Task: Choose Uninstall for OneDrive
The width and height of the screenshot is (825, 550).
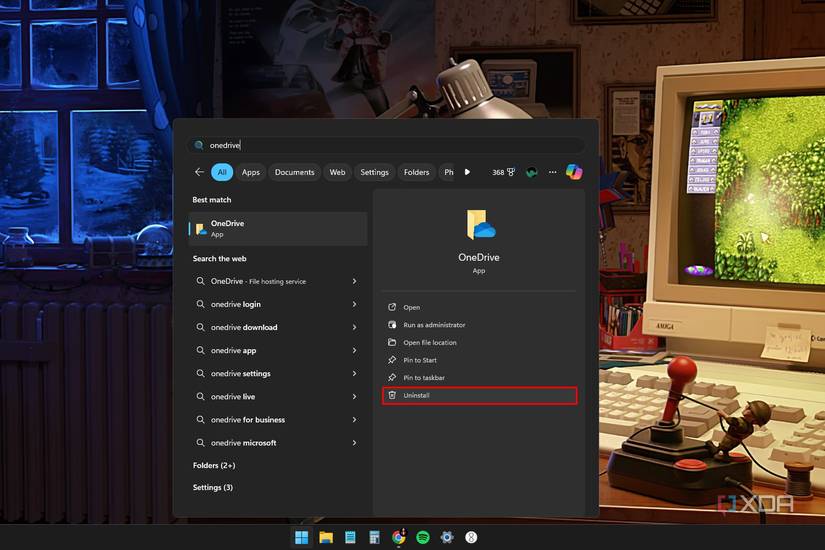Action: click(479, 395)
